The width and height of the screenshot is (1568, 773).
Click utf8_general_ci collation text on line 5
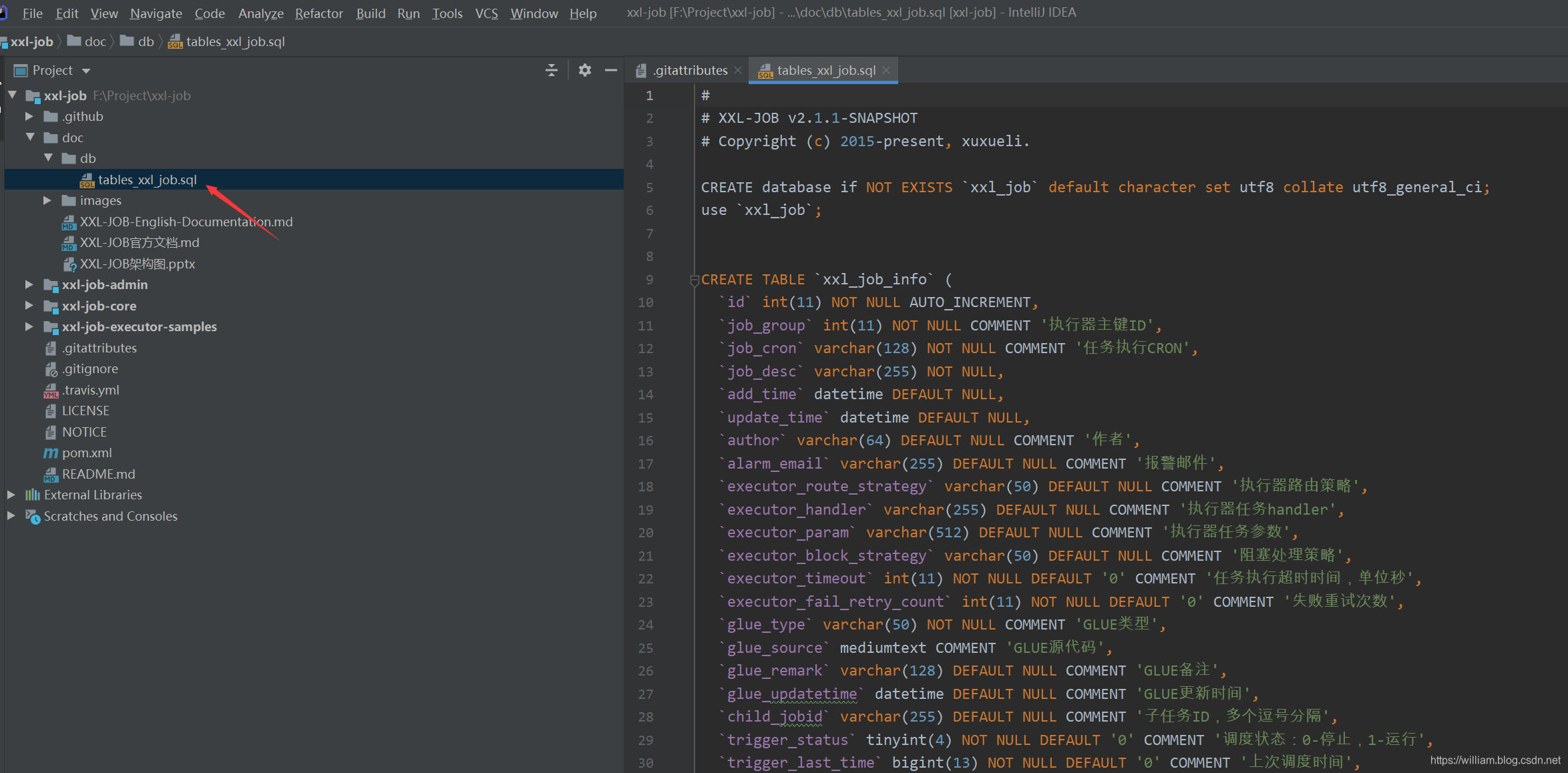click(1416, 187)
